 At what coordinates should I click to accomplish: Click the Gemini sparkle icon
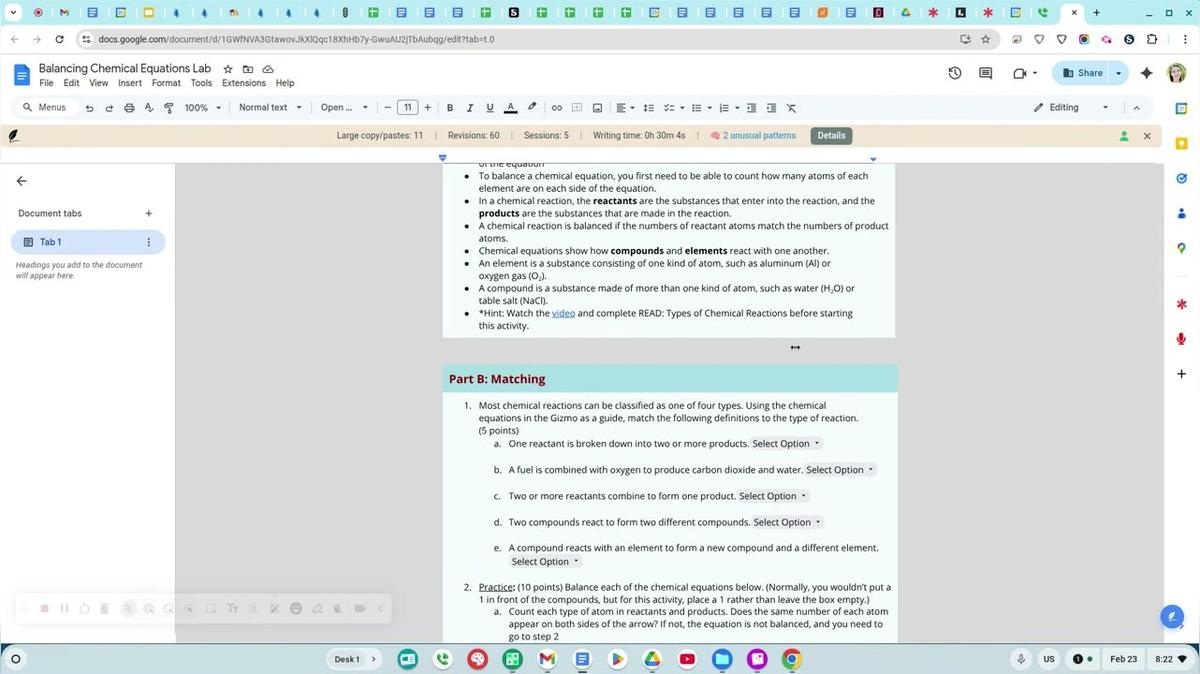point(1146,73)
